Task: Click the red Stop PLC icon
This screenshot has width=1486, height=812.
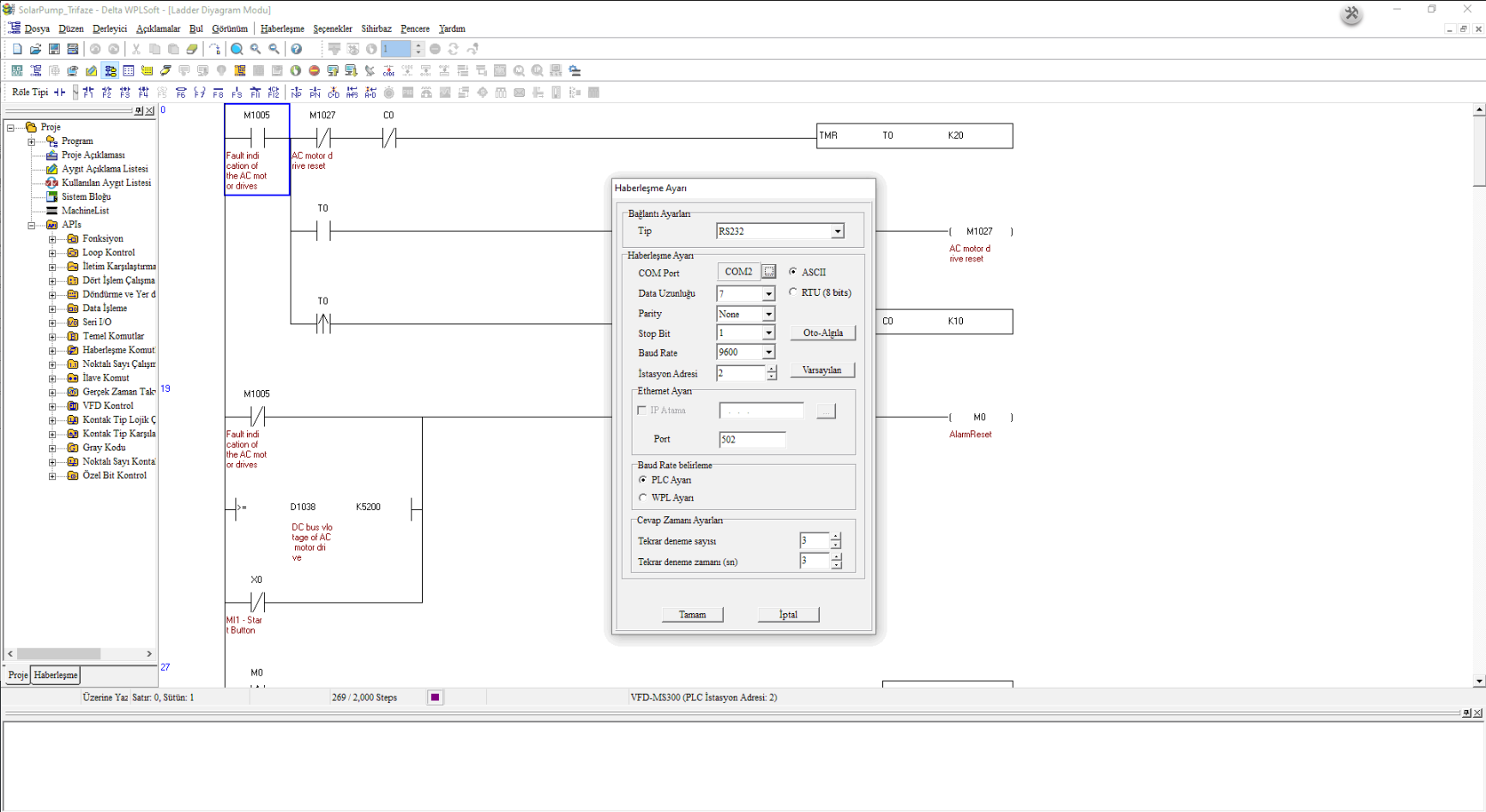Action: (x=314, y=70)
